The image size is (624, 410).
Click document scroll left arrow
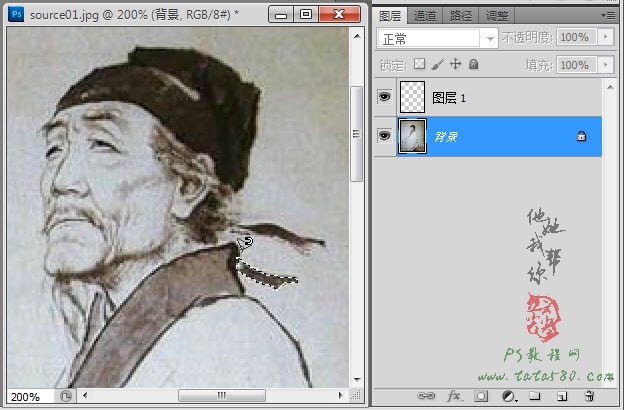[x=85, y=396]
